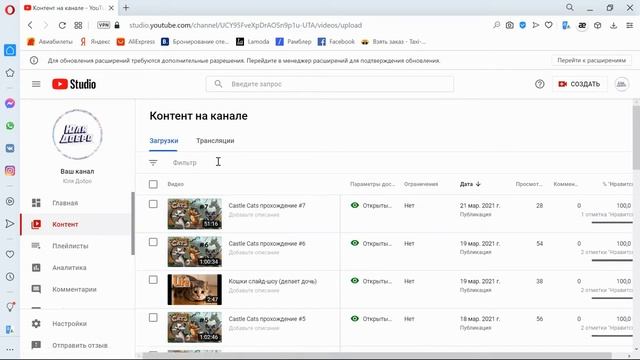This screenshot has width=640, height=360.
Task: Click Перейти к расширениям button
Action: (x=591, y=60)
